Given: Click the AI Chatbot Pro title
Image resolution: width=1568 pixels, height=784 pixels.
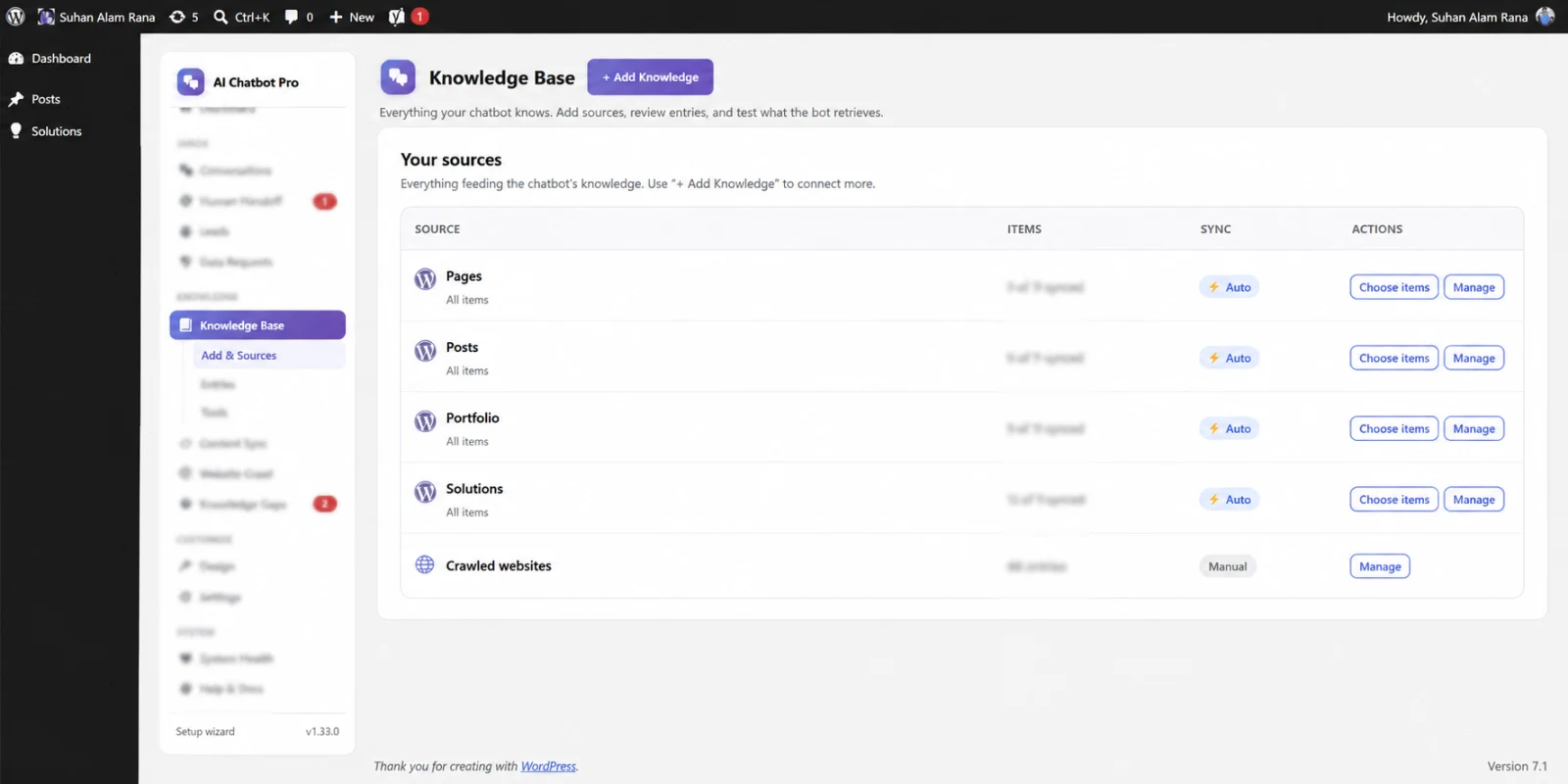Looking at the screenshot, I should 256,82.
